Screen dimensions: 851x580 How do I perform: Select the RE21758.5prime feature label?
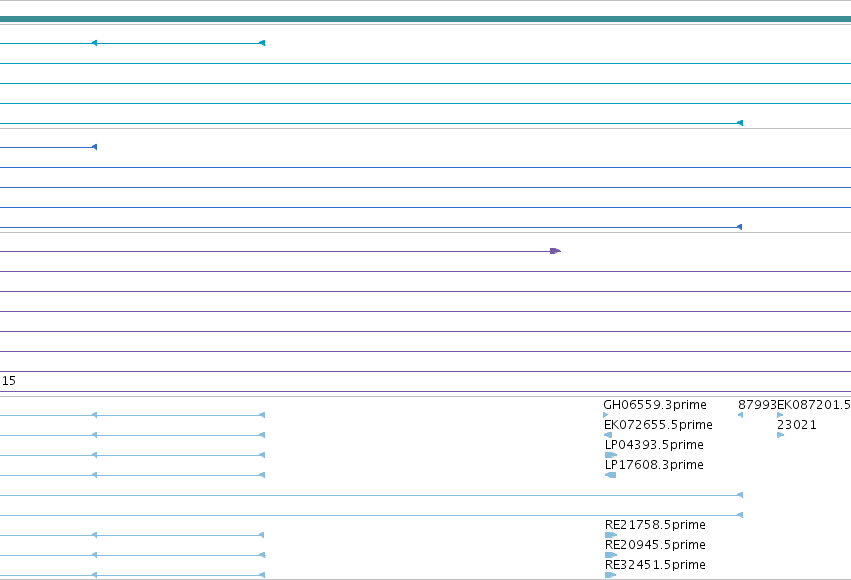tap(655, 525)
